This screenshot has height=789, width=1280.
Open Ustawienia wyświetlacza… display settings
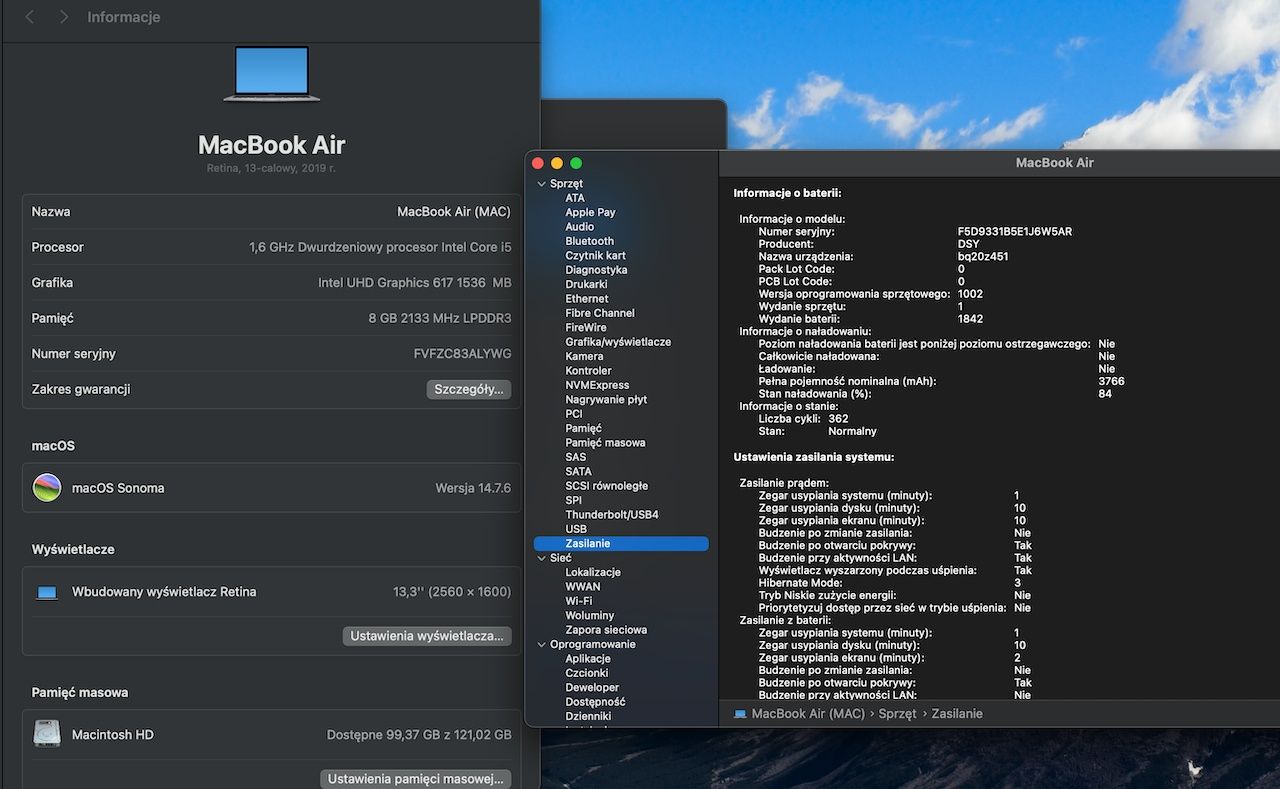tap(427, 636)
